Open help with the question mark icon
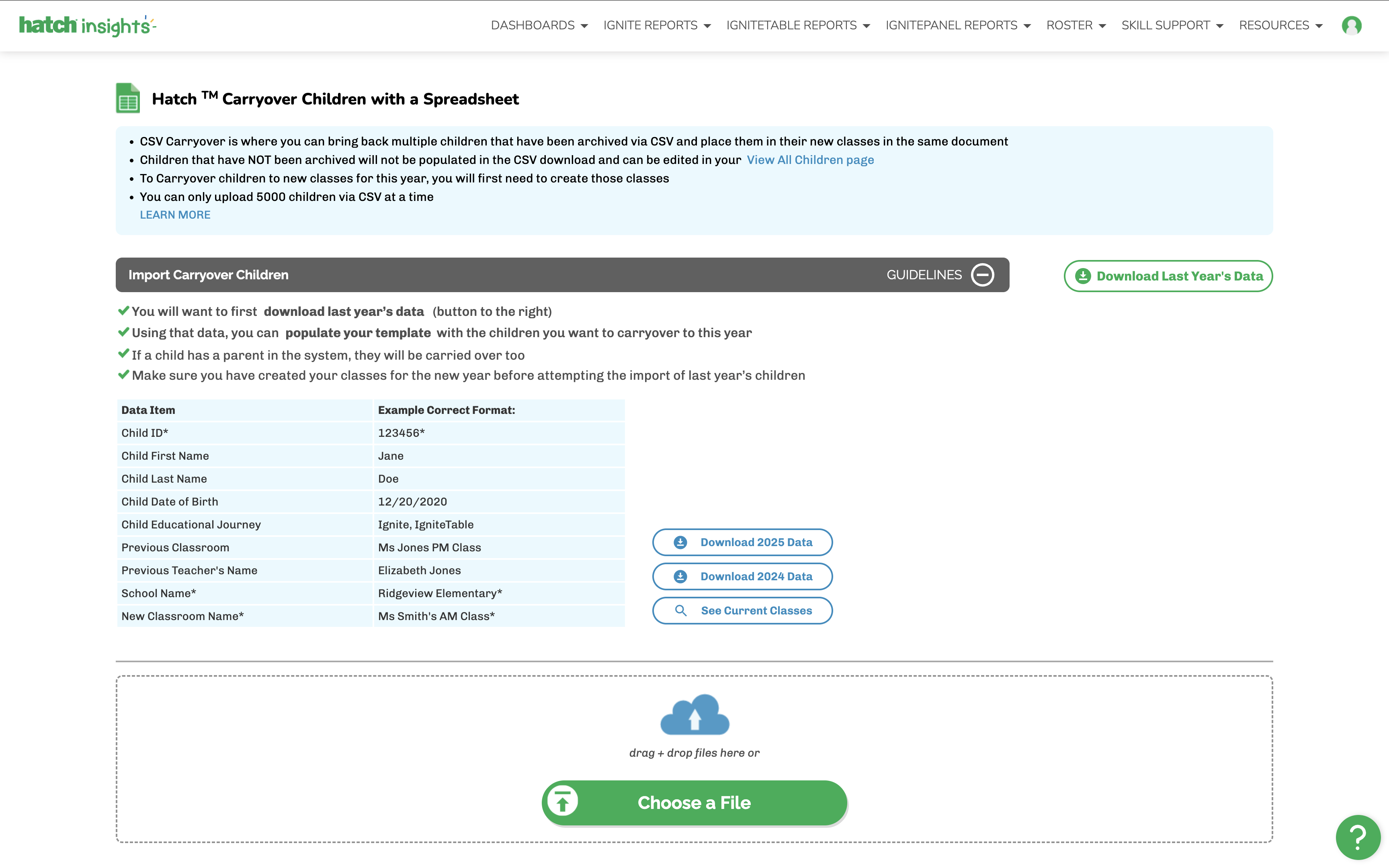This screenshot has width=1389, height=868. coord(1357,837)
